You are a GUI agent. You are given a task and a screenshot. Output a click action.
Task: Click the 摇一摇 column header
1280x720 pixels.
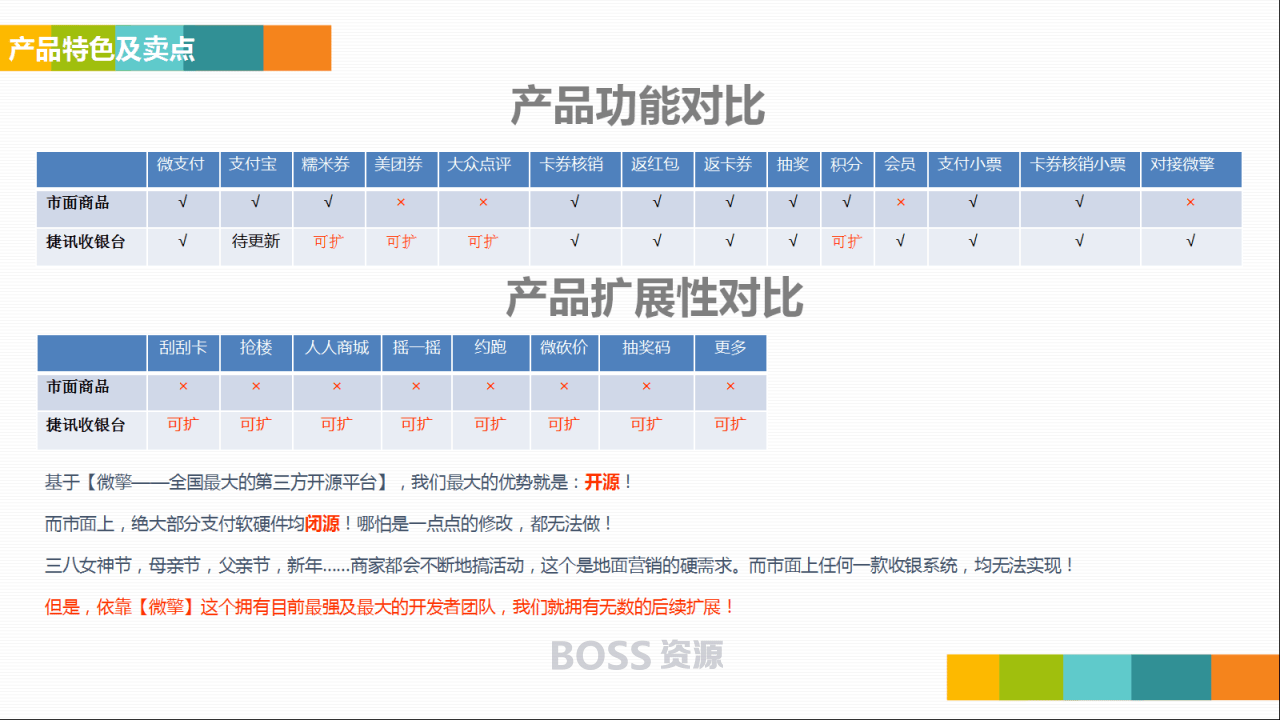tap(416, 352)
